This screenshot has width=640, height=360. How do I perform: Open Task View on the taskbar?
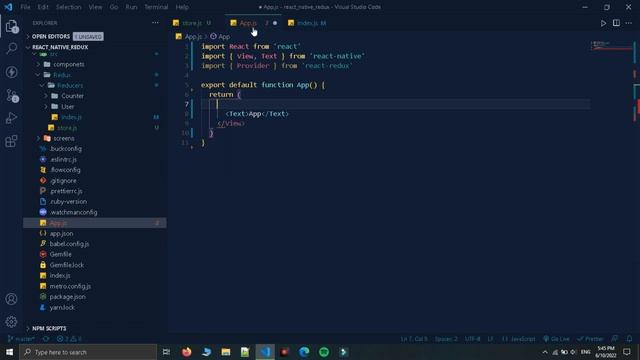click(166, 352)
